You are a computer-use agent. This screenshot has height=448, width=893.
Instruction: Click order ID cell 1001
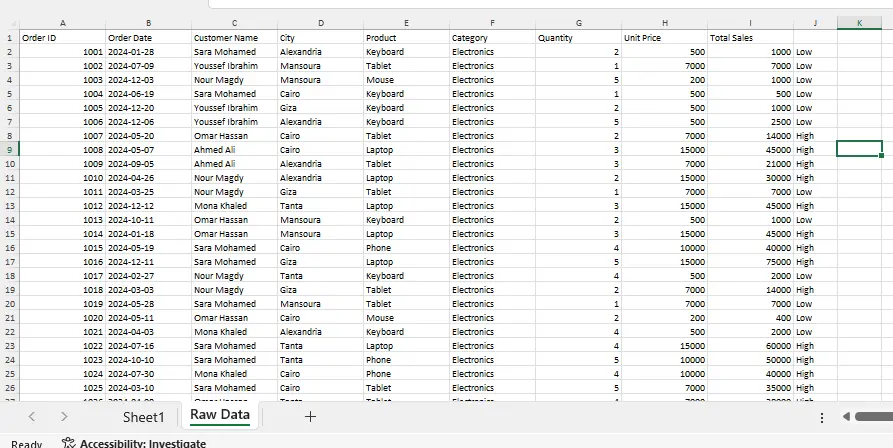click(x=63, y=52)
